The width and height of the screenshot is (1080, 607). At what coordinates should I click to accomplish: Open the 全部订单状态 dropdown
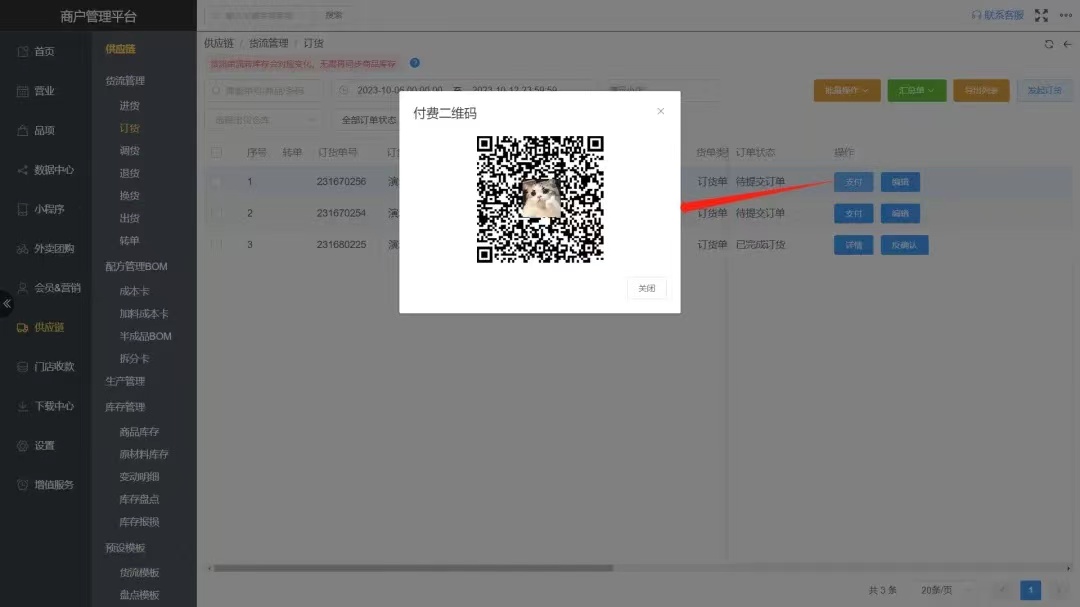click(368, 120)
